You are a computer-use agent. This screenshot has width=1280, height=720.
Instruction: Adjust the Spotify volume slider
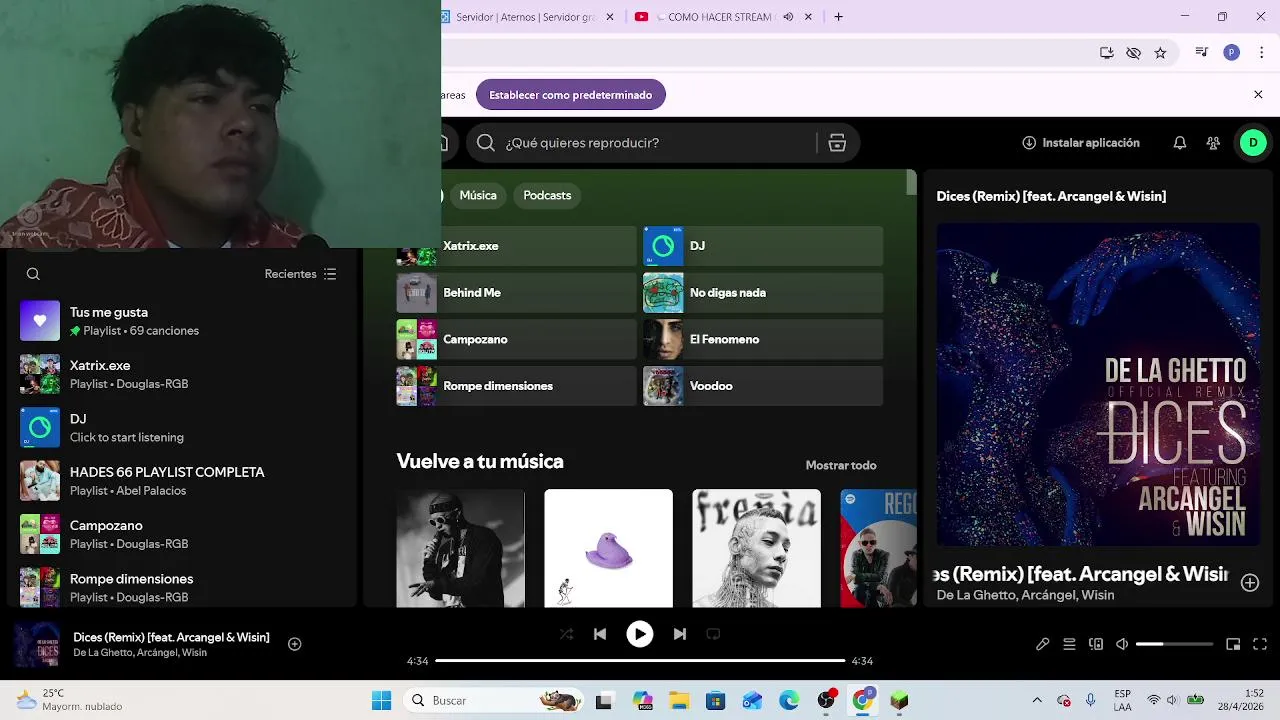(x=1174, y=644)
